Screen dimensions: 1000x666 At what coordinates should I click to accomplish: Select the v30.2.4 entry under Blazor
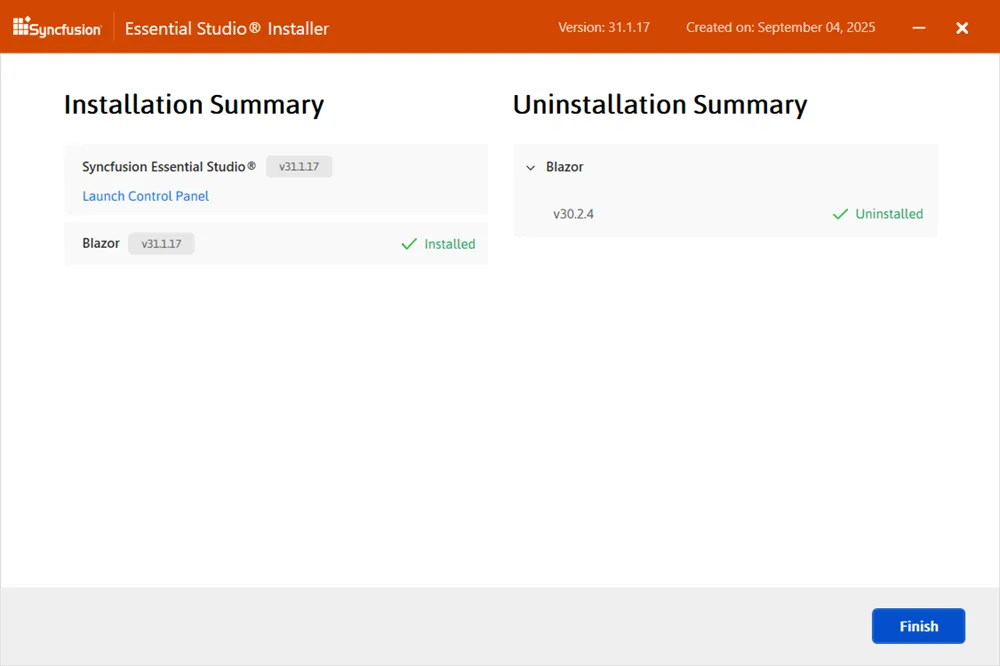click(573, 213)
